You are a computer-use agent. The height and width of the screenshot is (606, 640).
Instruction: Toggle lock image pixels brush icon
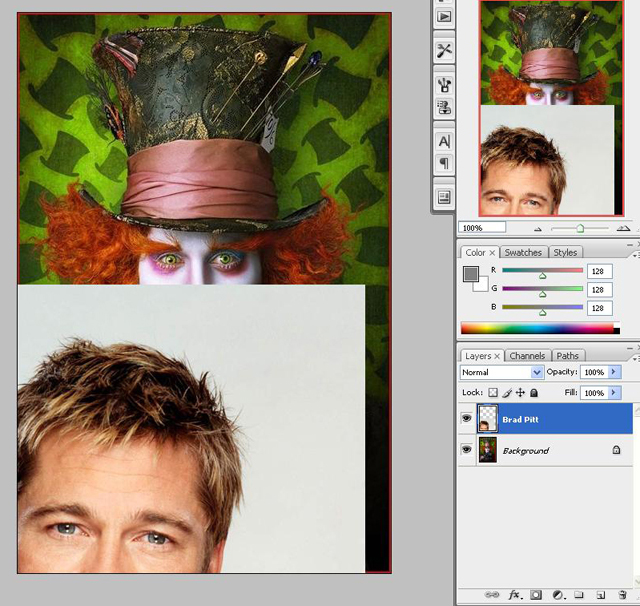[507, 393]
